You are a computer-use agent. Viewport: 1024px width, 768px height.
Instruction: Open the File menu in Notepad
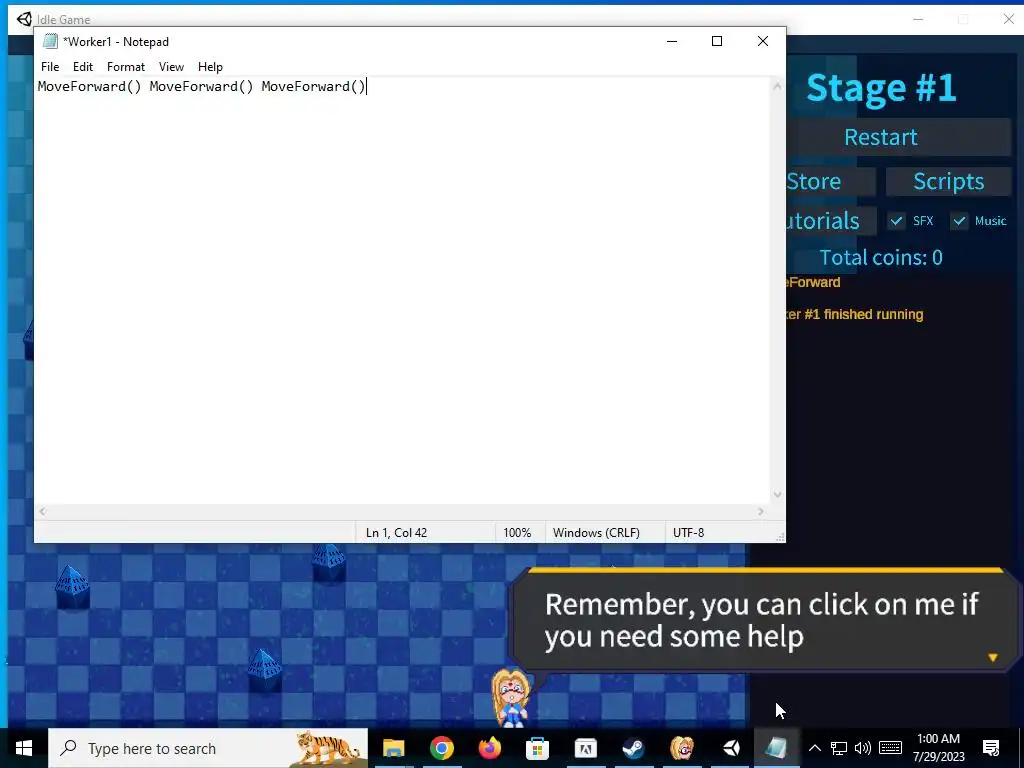point(50,67)
